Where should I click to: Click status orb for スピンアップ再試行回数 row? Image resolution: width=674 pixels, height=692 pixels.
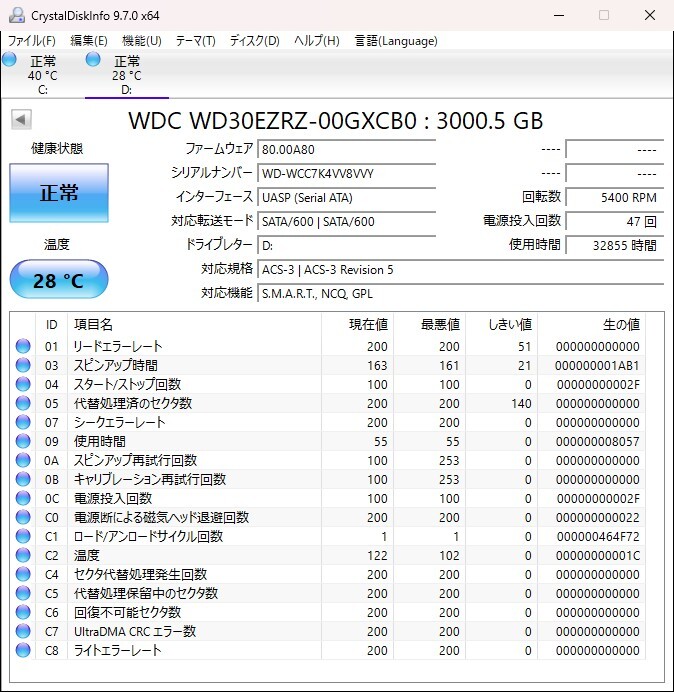point(23,460)
